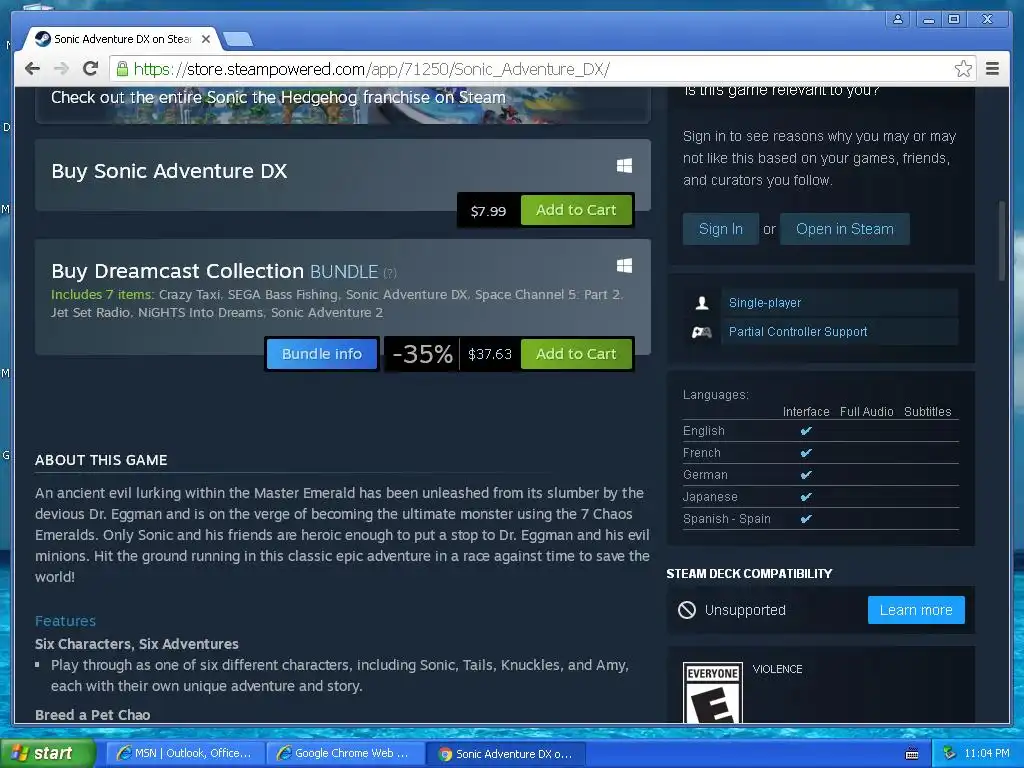Screen dimensions: 1024x768
Task: Open the Chrome hamburger menu
Action: 992,69
